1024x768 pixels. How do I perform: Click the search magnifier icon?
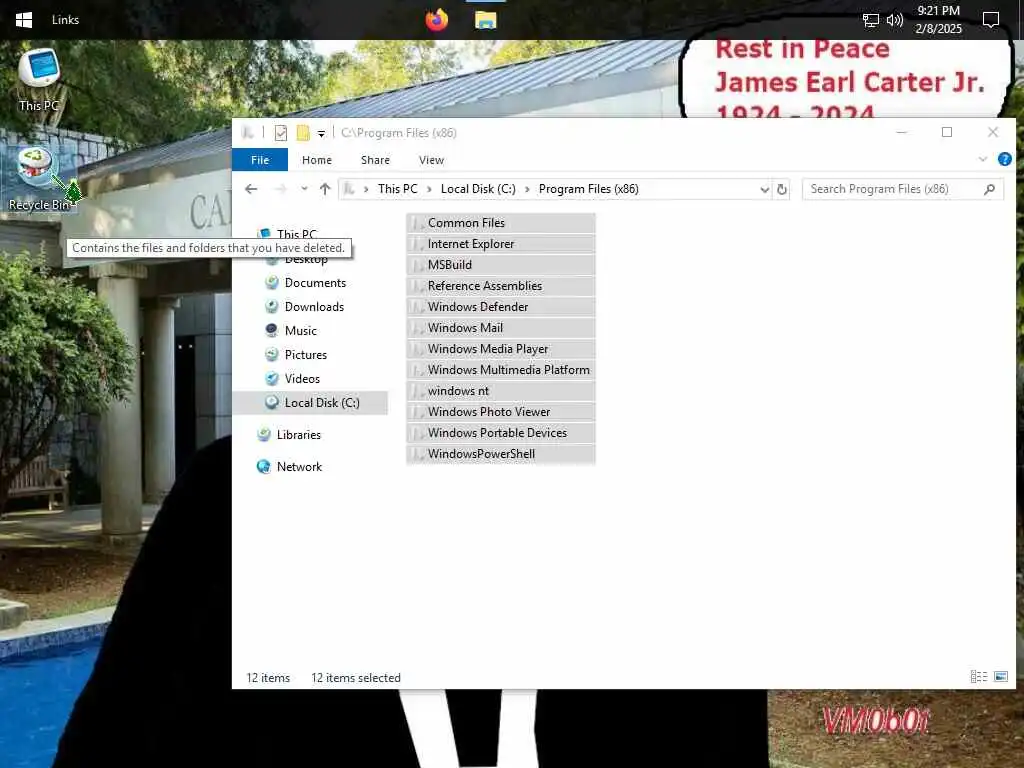click(989, 189)
